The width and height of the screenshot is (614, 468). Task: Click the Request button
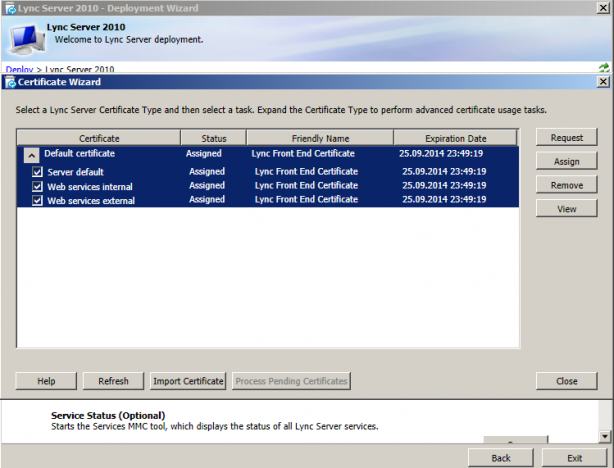567,137
